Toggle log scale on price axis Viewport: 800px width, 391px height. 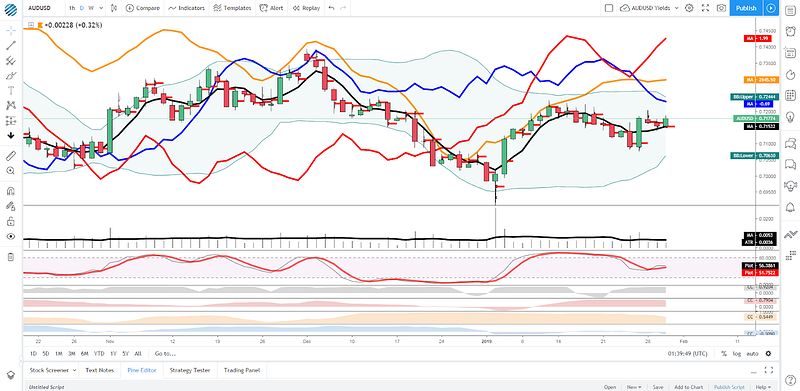(737, 353)
